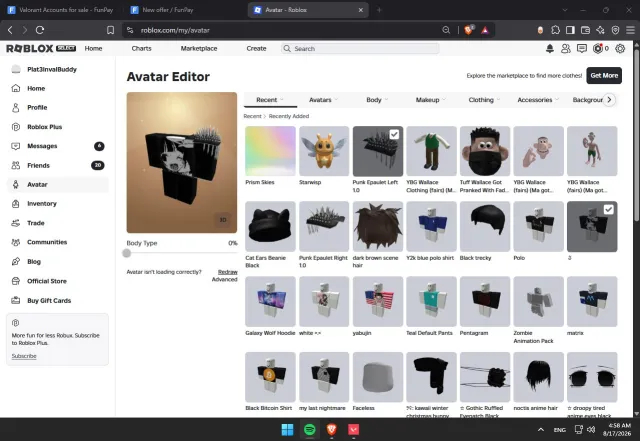The image size is (640, 441).
Task: Click the Roblox search field
Action: pos(360,49)
